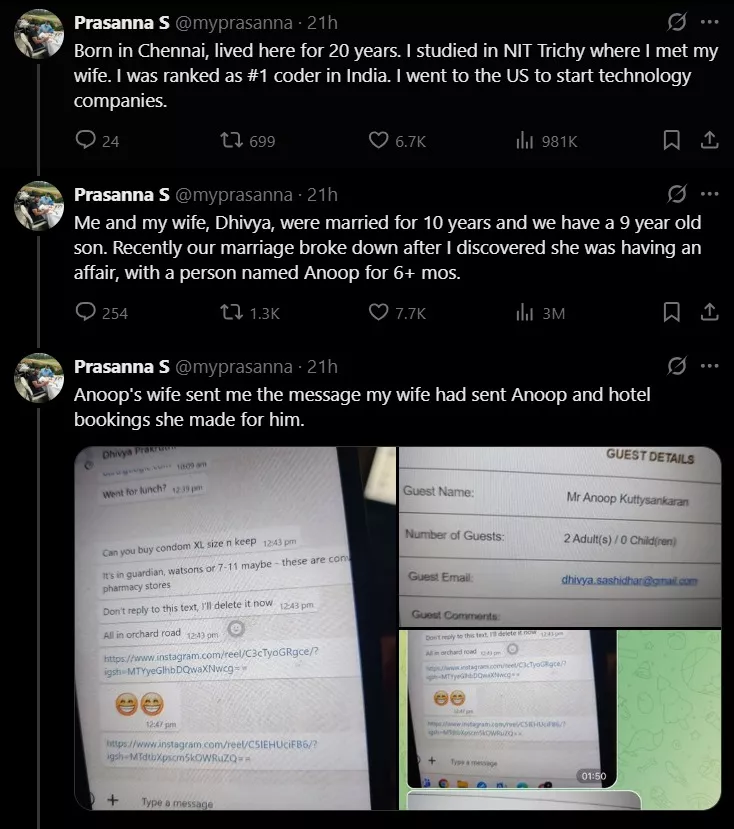This screenshot has height=829, width=734.
Task: Share the first tweet via upload icon
Action: 709,140
